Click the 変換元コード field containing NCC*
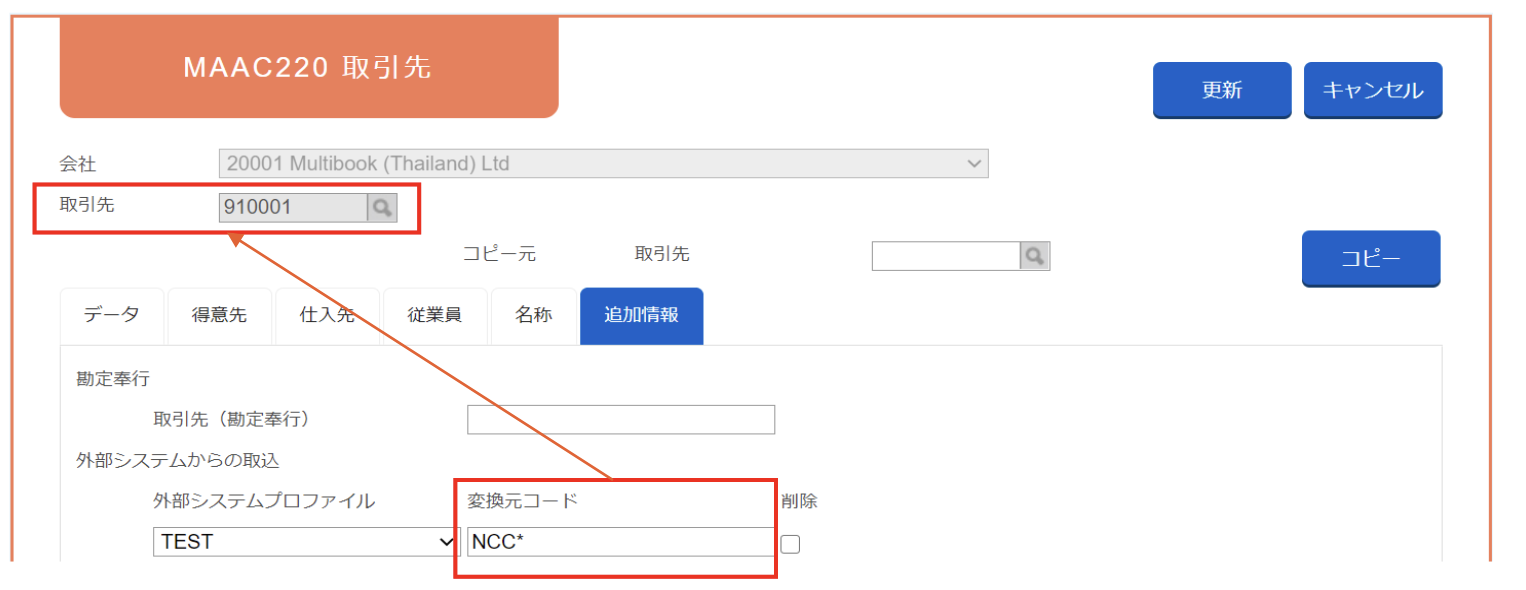Screen dimensions: 1526x590 click(x=620, y=542)
